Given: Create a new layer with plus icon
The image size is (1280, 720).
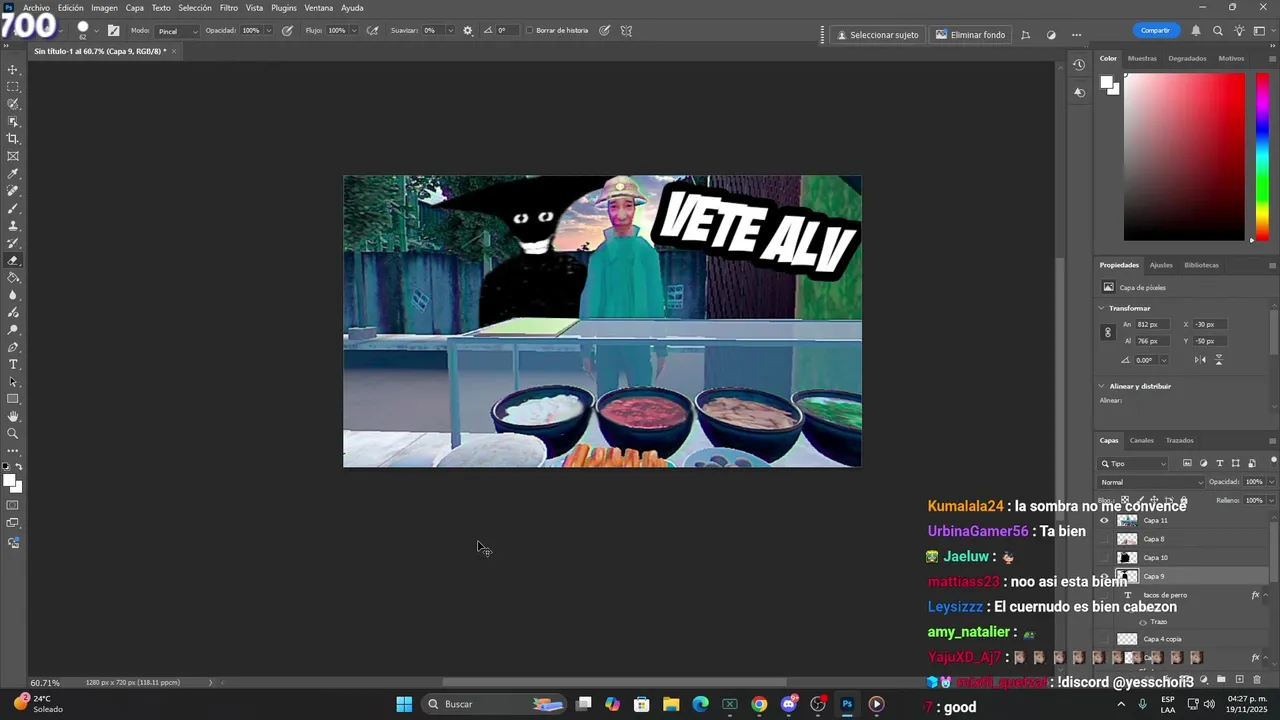Looking at the screenshot, I should (1240, 680).
